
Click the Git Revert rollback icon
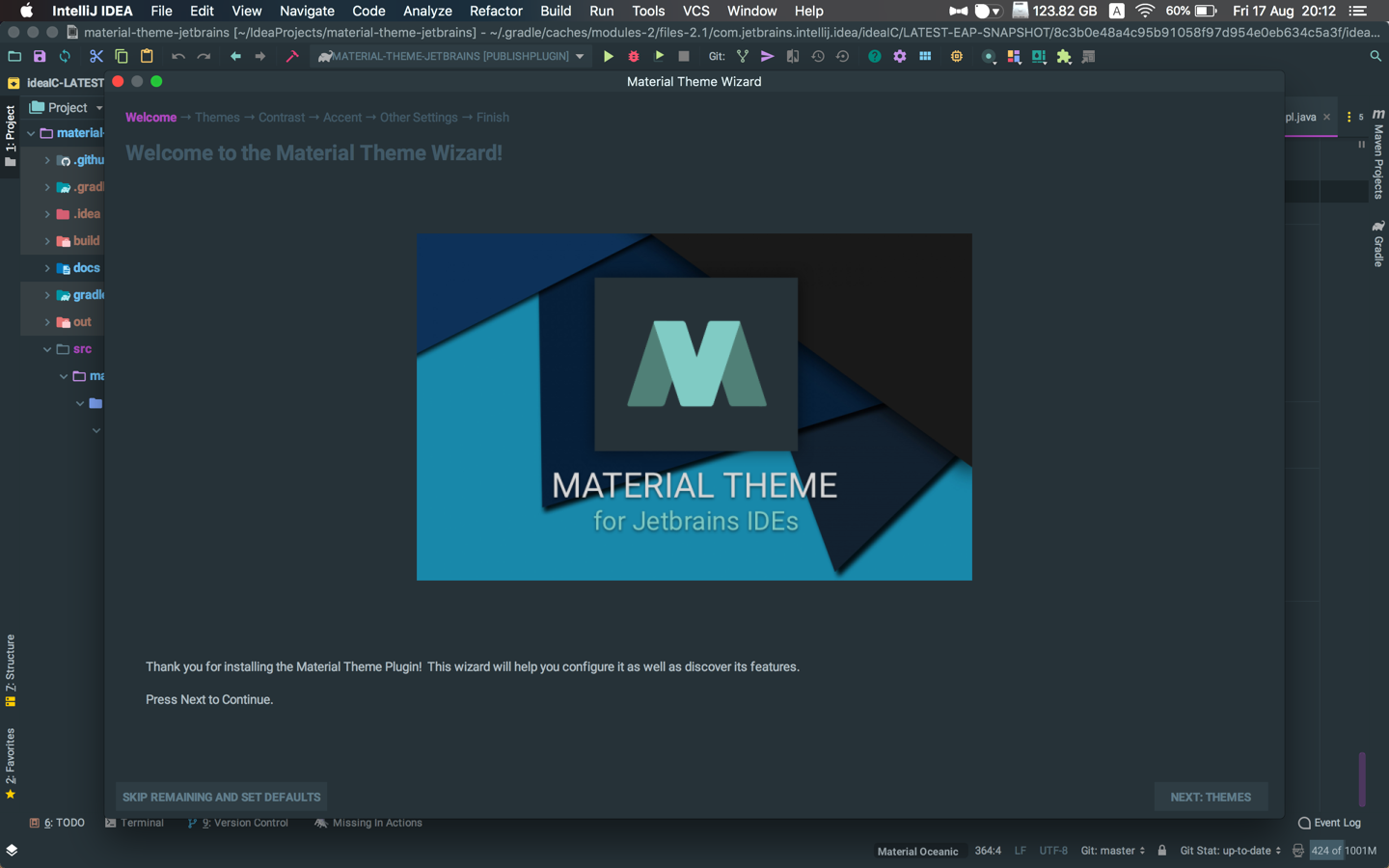point(843,57)
